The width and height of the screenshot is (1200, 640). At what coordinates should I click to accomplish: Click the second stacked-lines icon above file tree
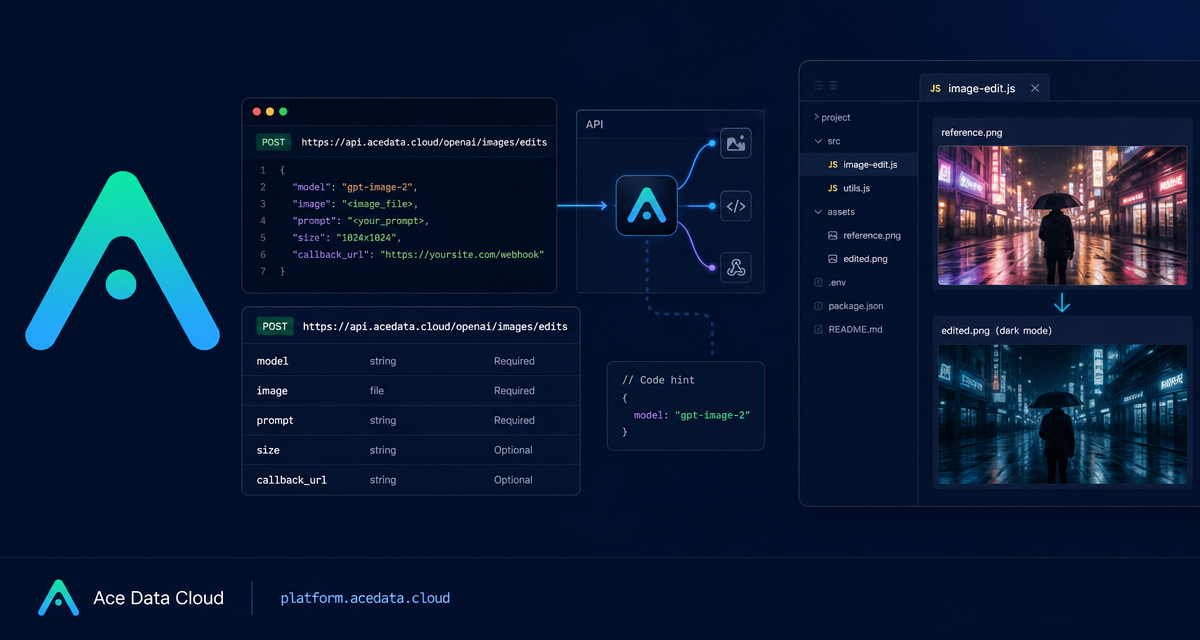833,86
